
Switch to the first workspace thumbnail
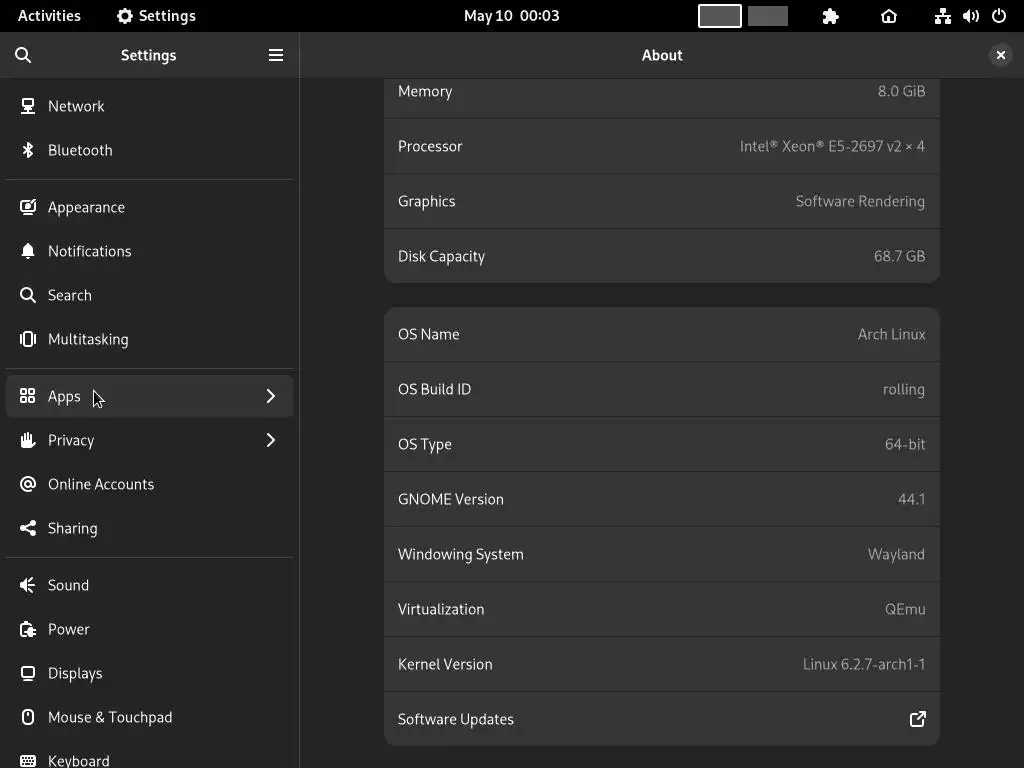pos(720,16)
